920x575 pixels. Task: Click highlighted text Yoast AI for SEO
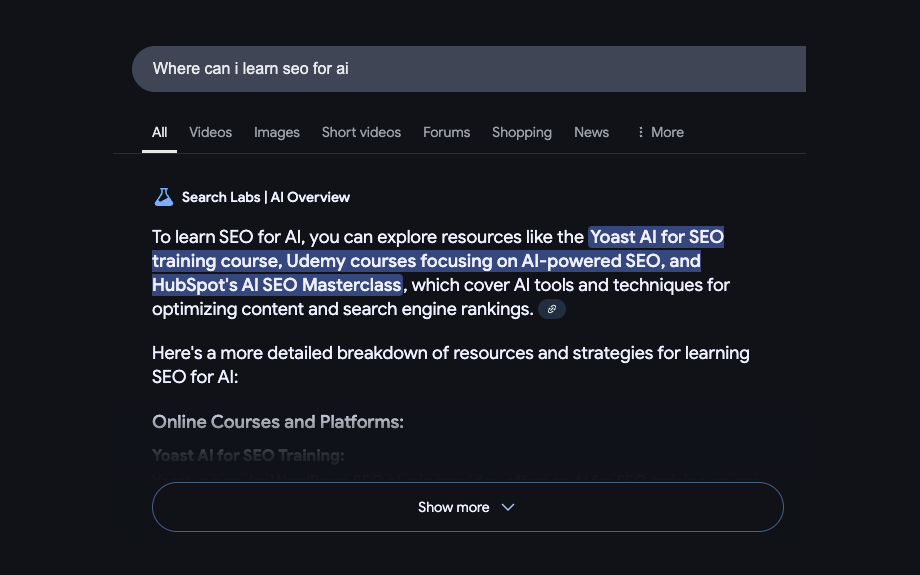pyautogui.click(x=657, y=237)
